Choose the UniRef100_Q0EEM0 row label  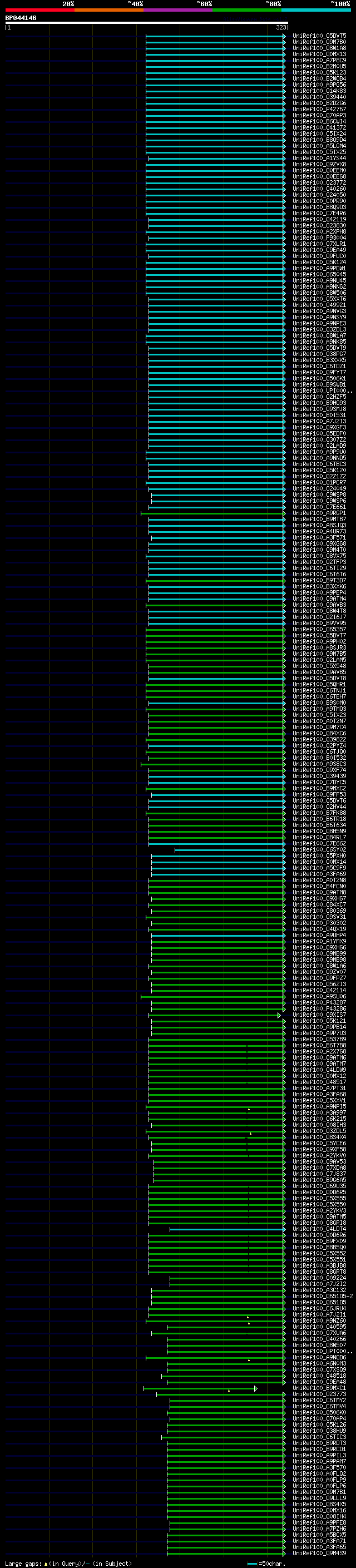[319, 171]
